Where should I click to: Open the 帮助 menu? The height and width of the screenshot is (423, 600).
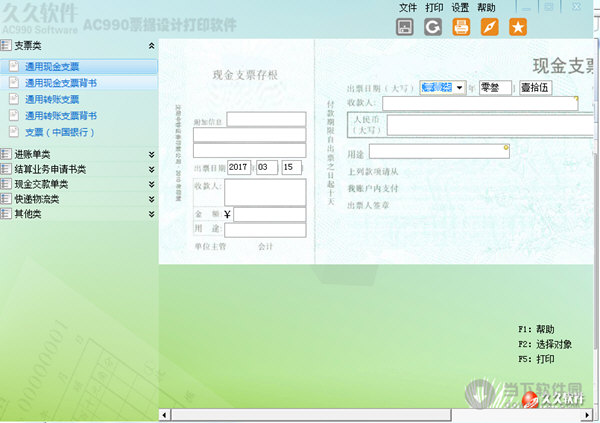(x=486, y=7)
